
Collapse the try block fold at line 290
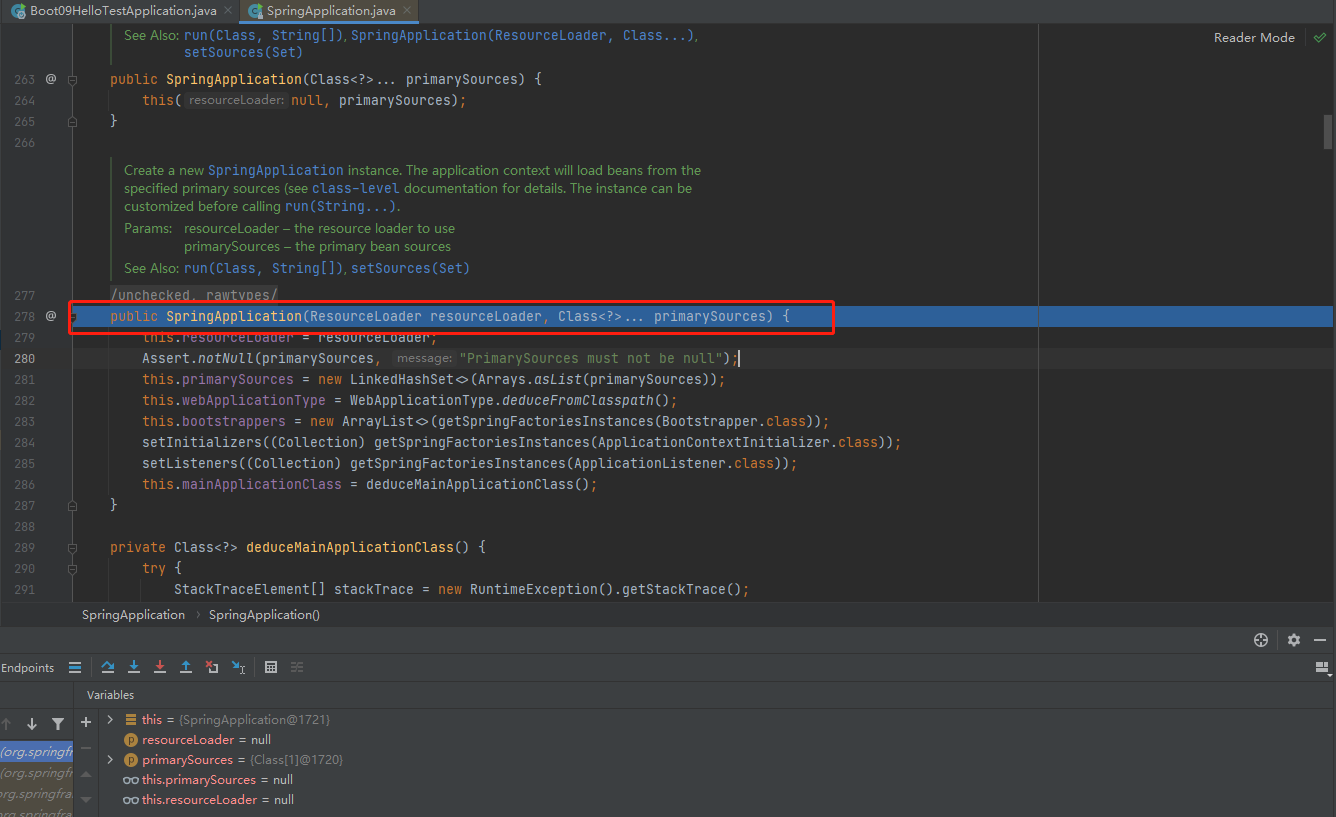72,569
